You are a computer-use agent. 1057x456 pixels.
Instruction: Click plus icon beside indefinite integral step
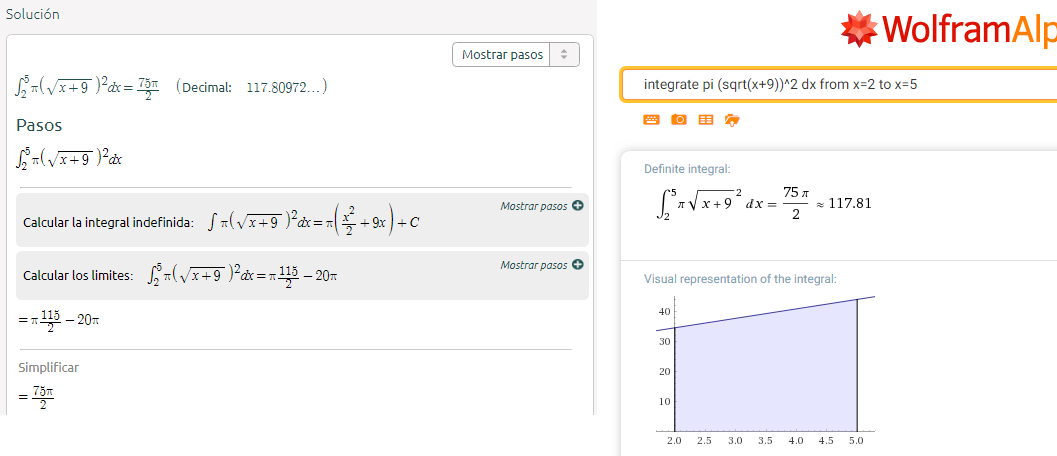click(x=577, y=206)
